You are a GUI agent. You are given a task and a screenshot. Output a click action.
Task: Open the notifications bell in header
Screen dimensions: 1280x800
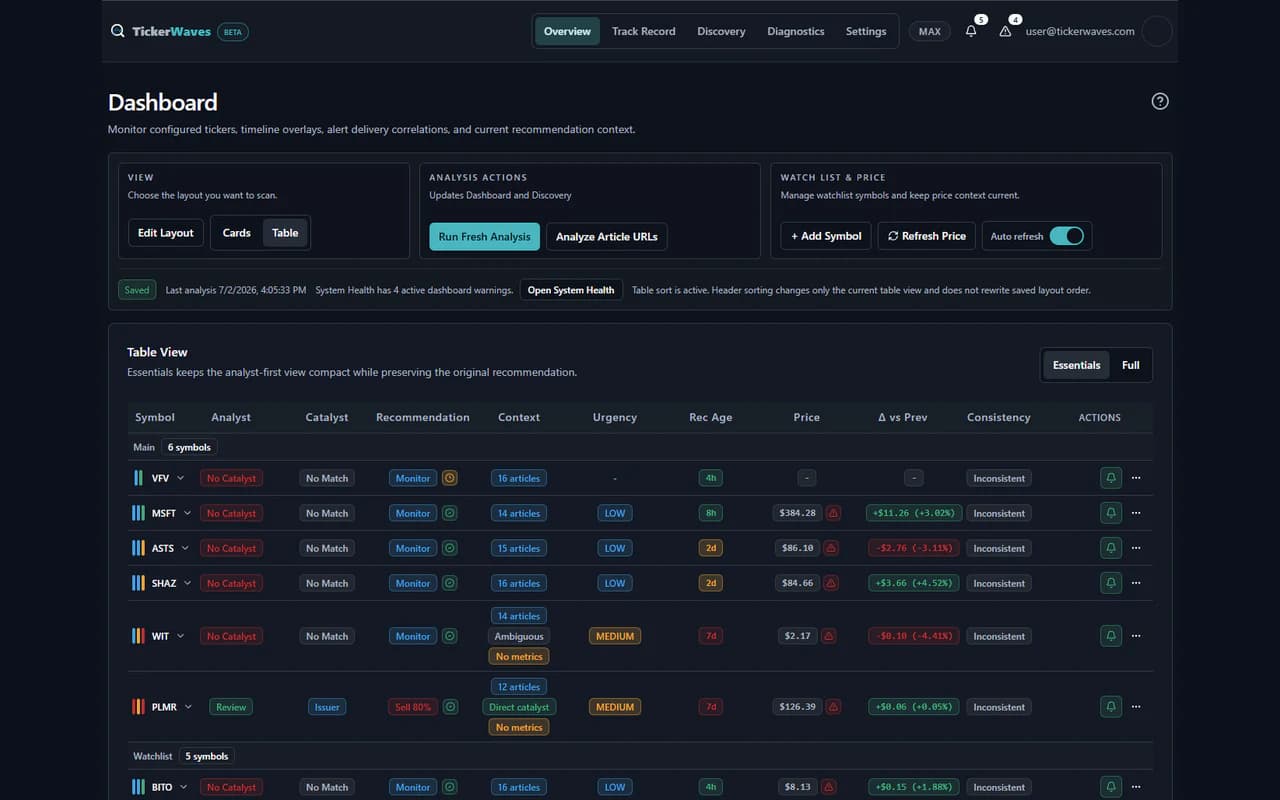pos(971,31)
